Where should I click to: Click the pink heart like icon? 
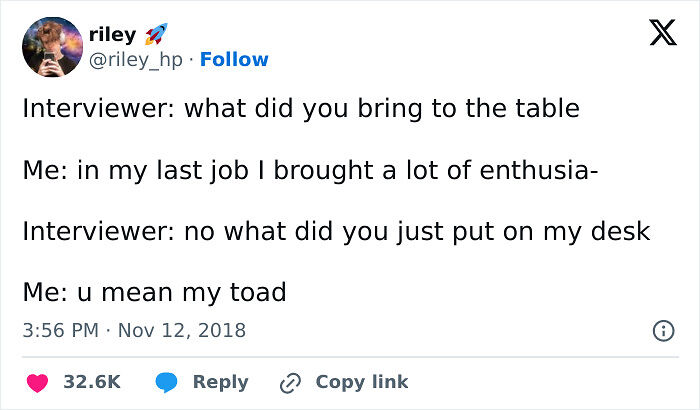(38, 382)
